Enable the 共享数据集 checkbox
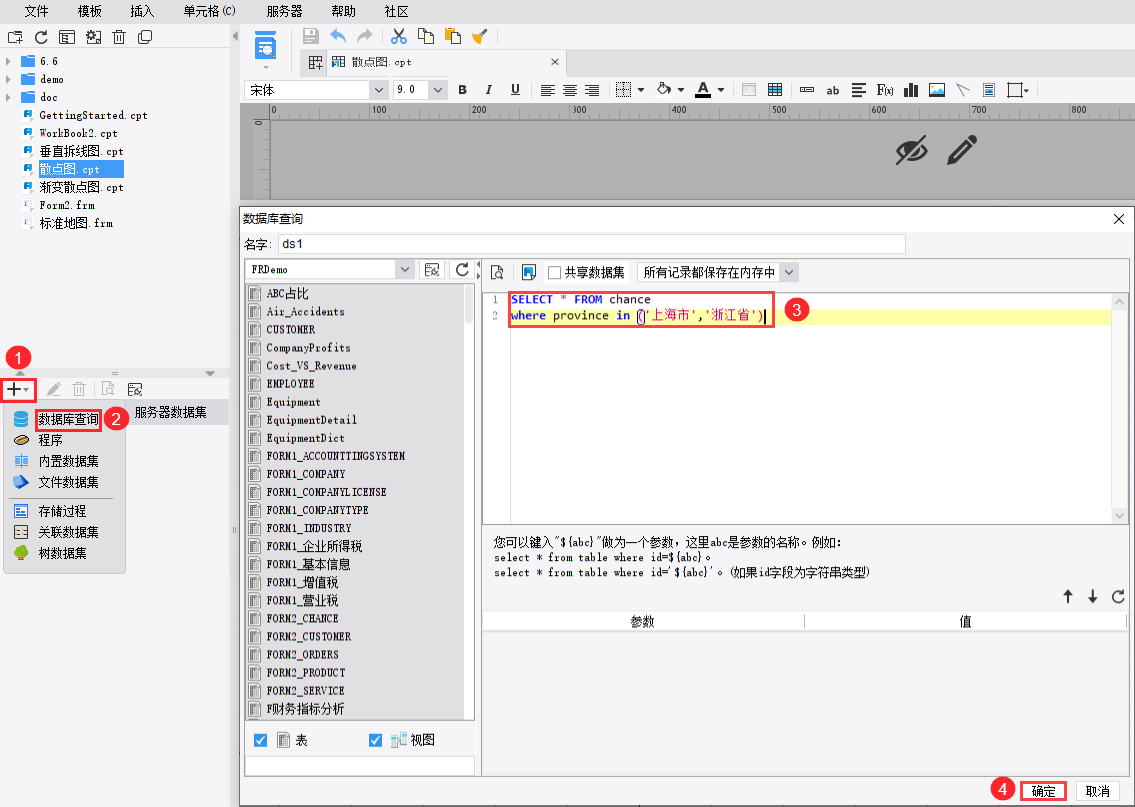Viewport: 1135px width, 807px height. click(x=554, y=273)
